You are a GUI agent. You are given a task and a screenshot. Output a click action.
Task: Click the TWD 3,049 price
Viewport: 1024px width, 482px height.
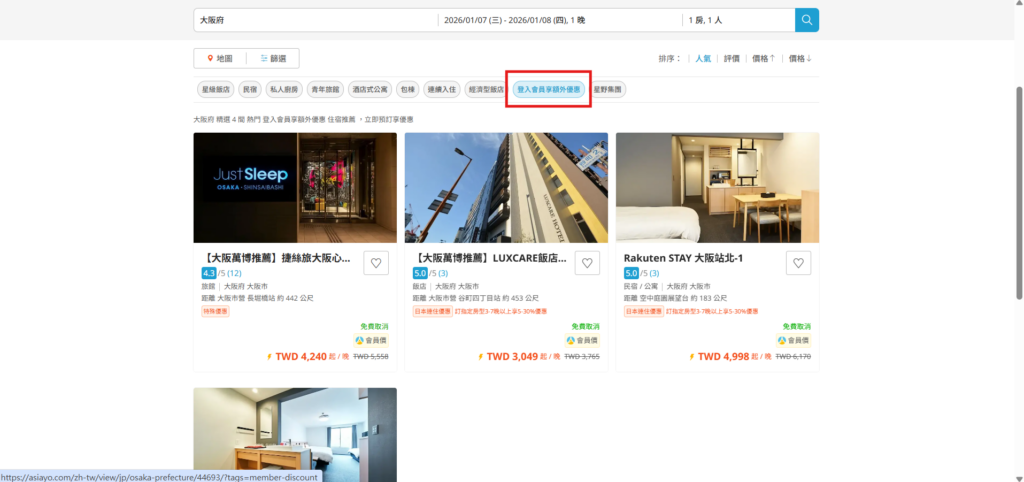(x=512, y=357)
